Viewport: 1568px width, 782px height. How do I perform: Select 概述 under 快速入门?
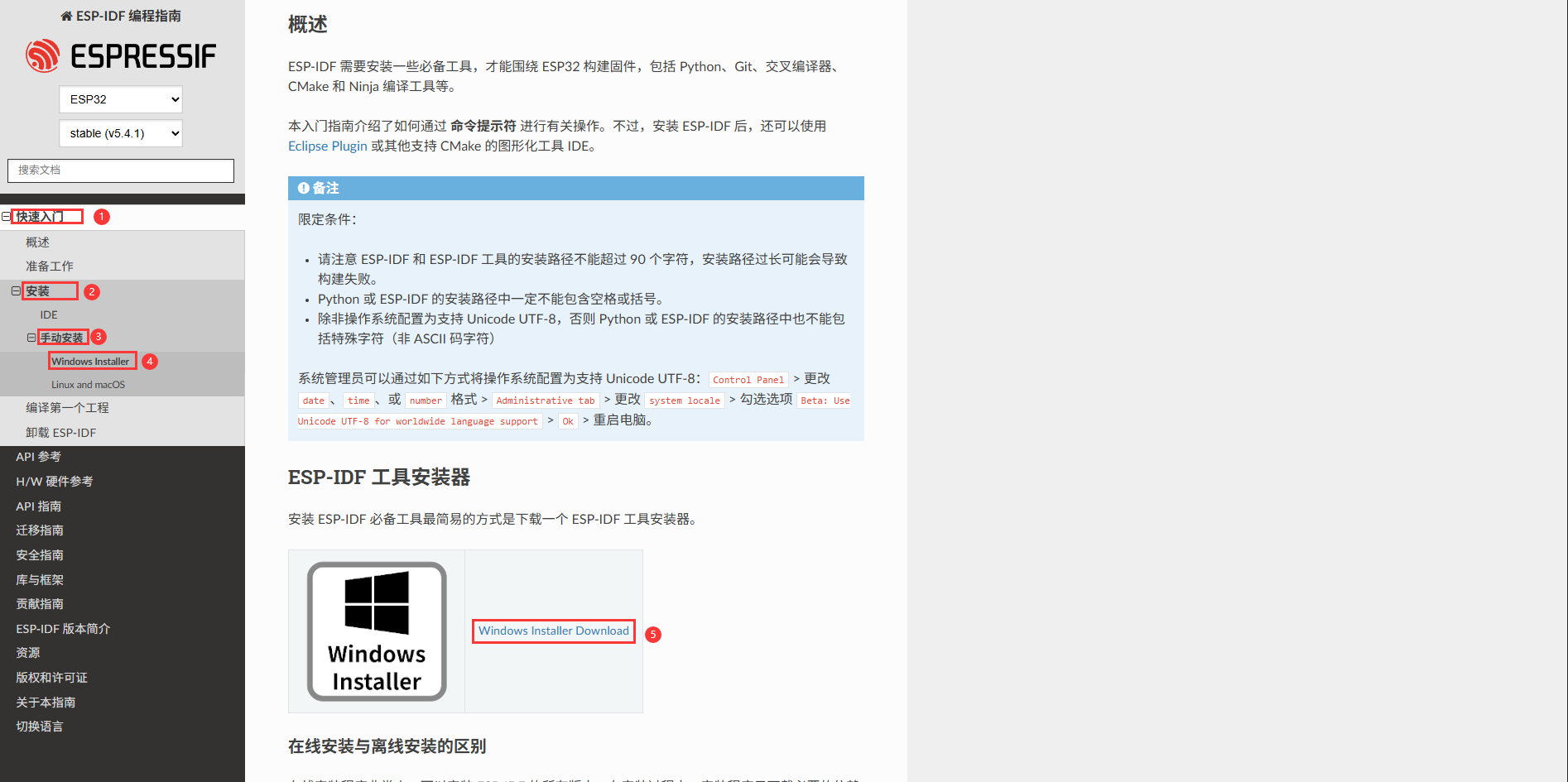(x=37, y=241)
